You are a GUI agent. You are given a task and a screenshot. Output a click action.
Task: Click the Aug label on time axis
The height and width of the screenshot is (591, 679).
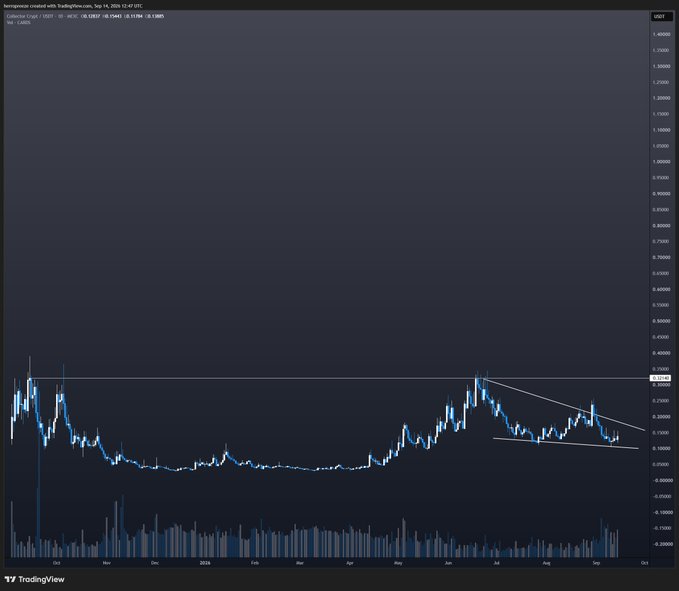click(x=546, y=563)
